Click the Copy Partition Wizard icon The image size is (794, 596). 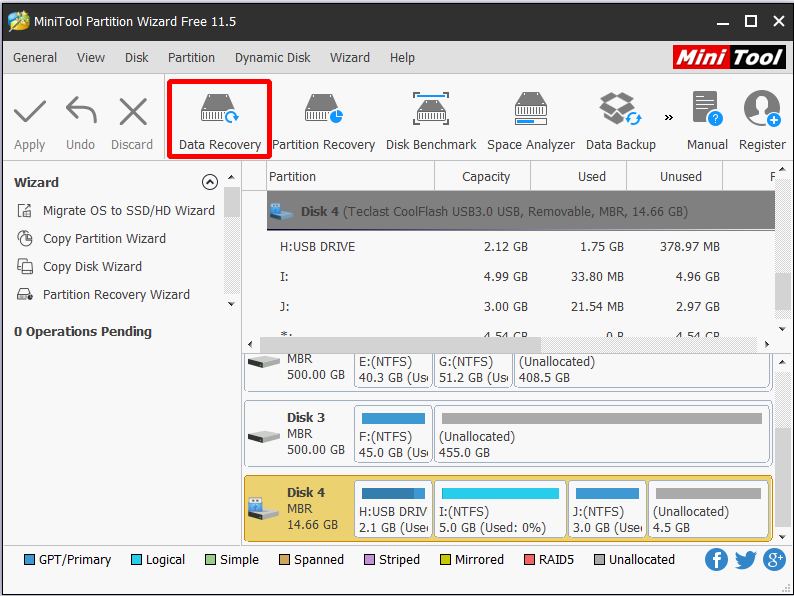pyautogui.click(x=24, y=238)
